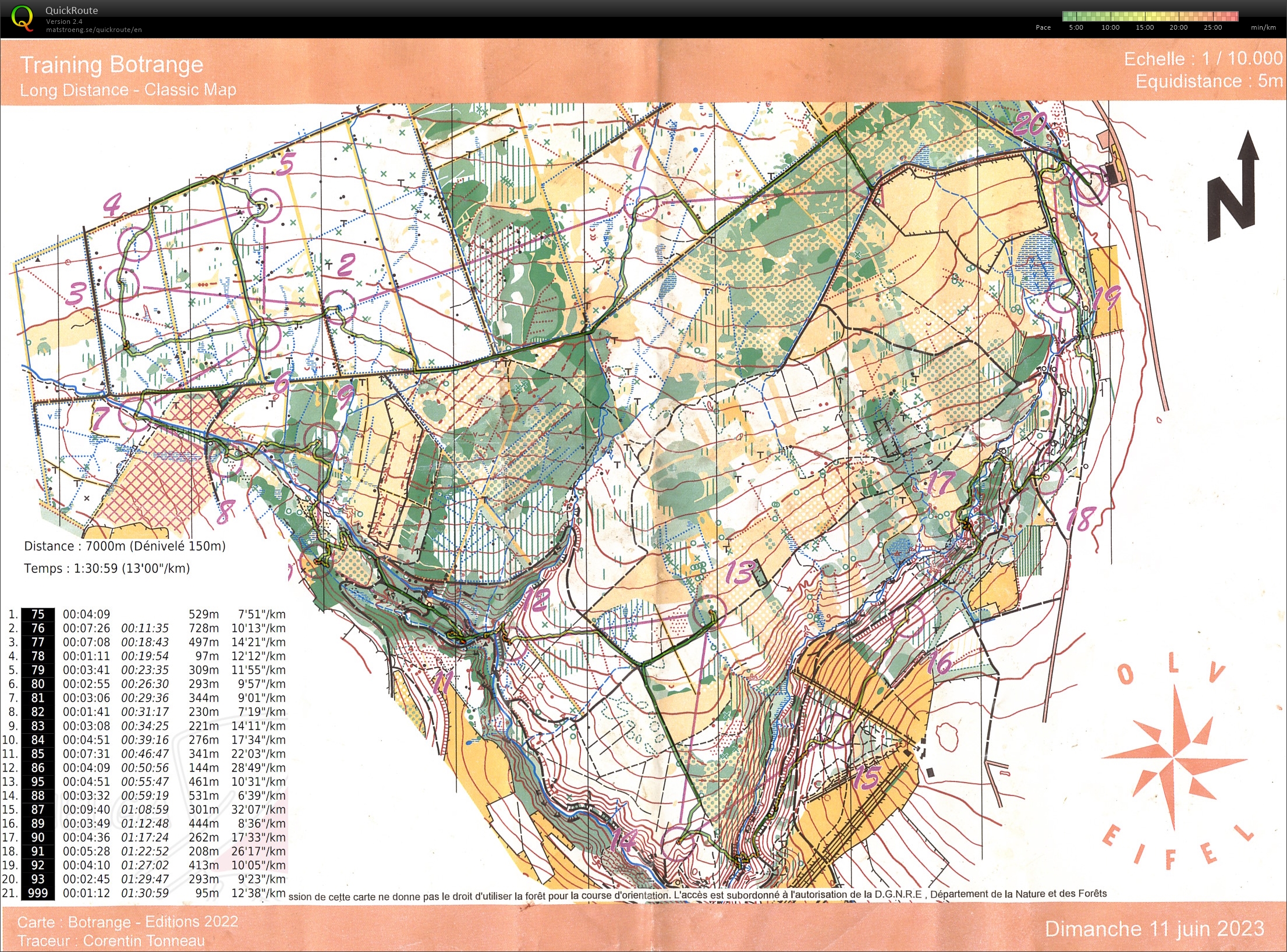
Task: Click cumulative time 00:34:25 in row 9
Action: [145, 726]
